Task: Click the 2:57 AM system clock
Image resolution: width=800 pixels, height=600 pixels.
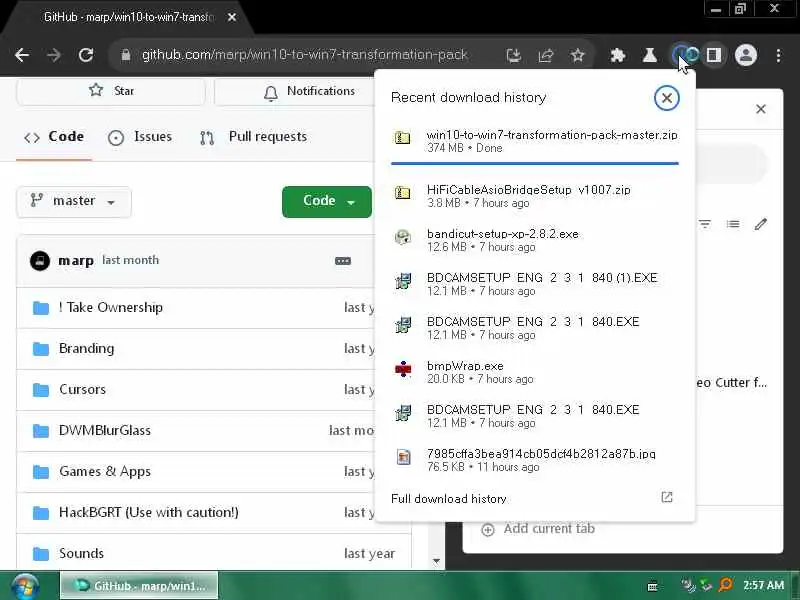Action: tap(763, 585)
